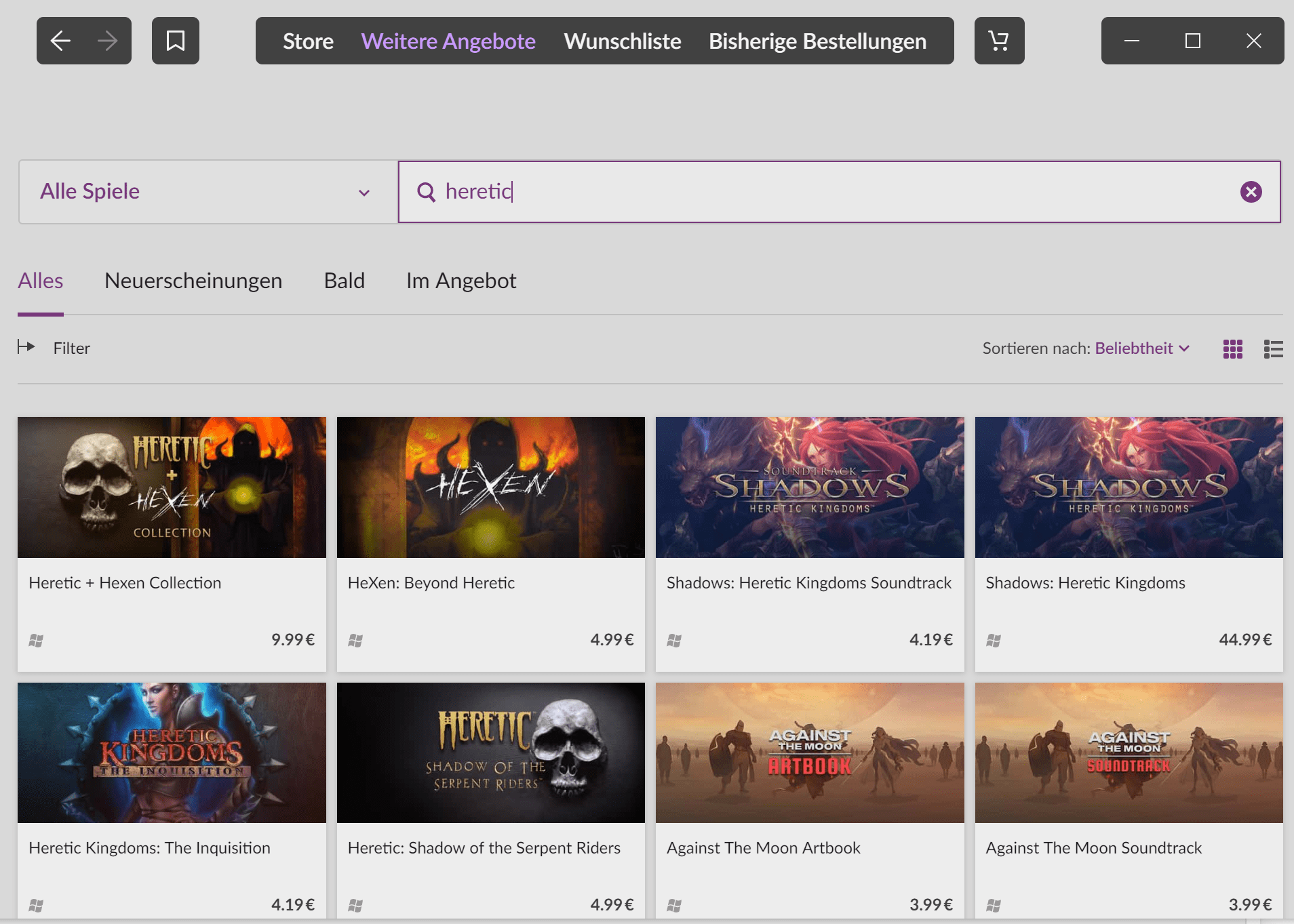The image size is (1294, 924).
Task: Click Against The Moon Artbook cover
Action: click(x=810, y=752)
